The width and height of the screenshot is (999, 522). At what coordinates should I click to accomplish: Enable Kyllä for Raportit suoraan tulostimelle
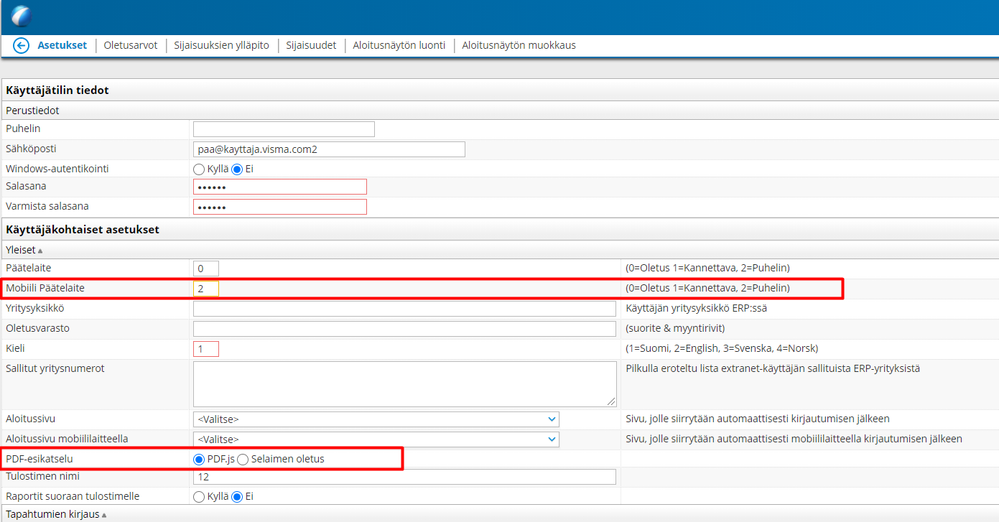pyautogui.click(x=199, y=497)
